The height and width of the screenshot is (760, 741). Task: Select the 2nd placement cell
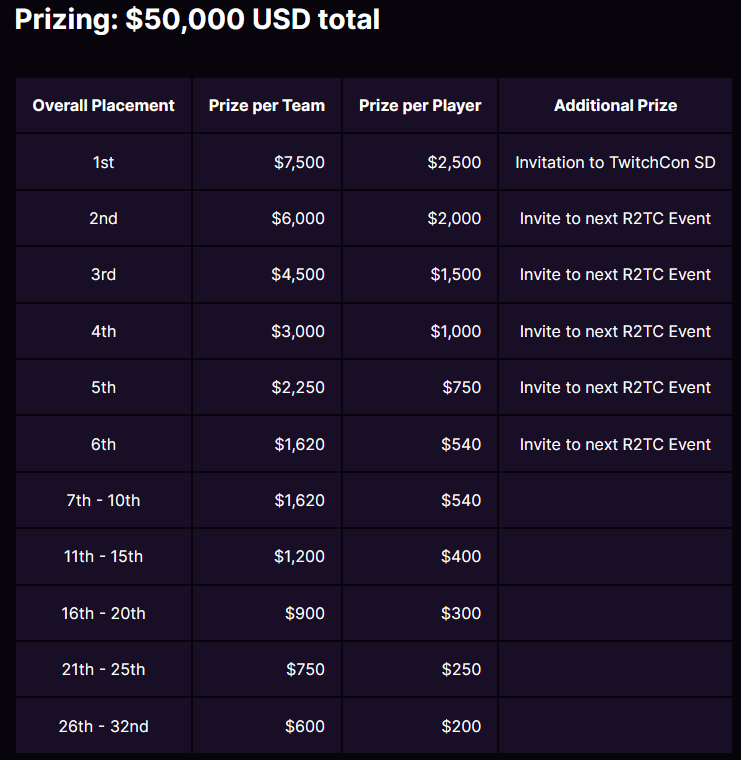tap(103, 218)
